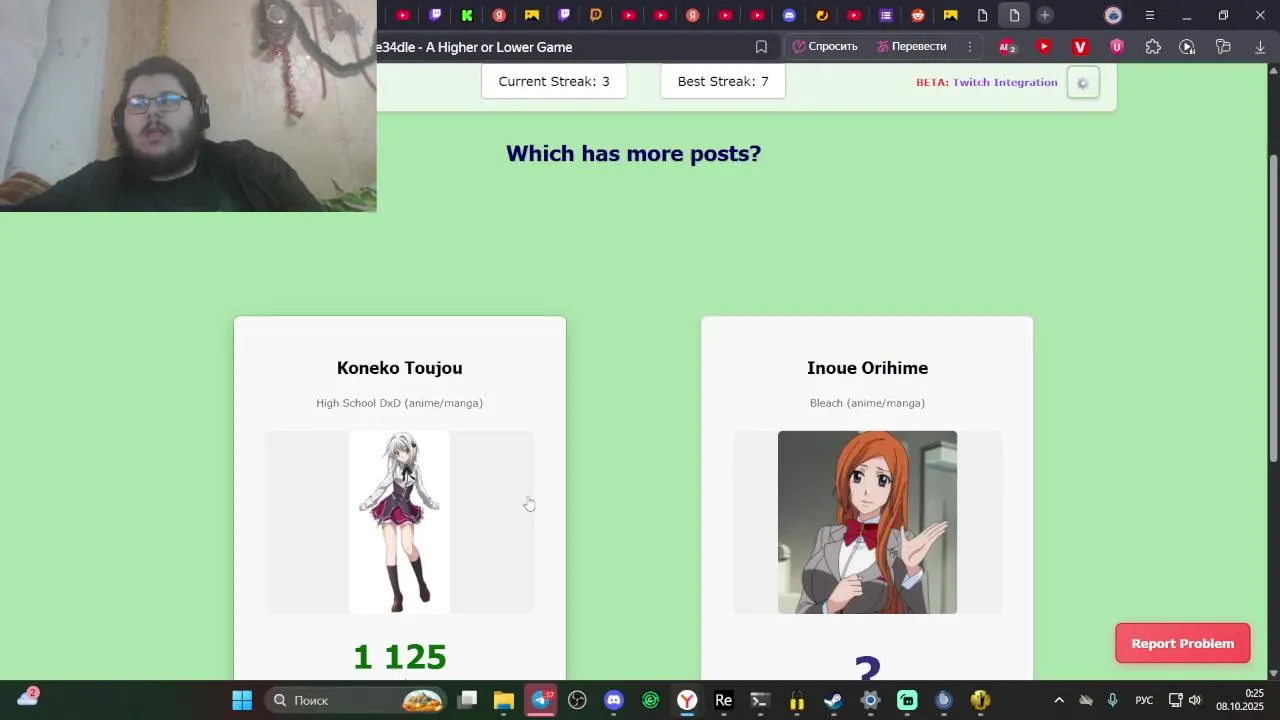Open the tab with orange swirl icon
This screenshot has width=1280, height=720.
pos(822,15)
